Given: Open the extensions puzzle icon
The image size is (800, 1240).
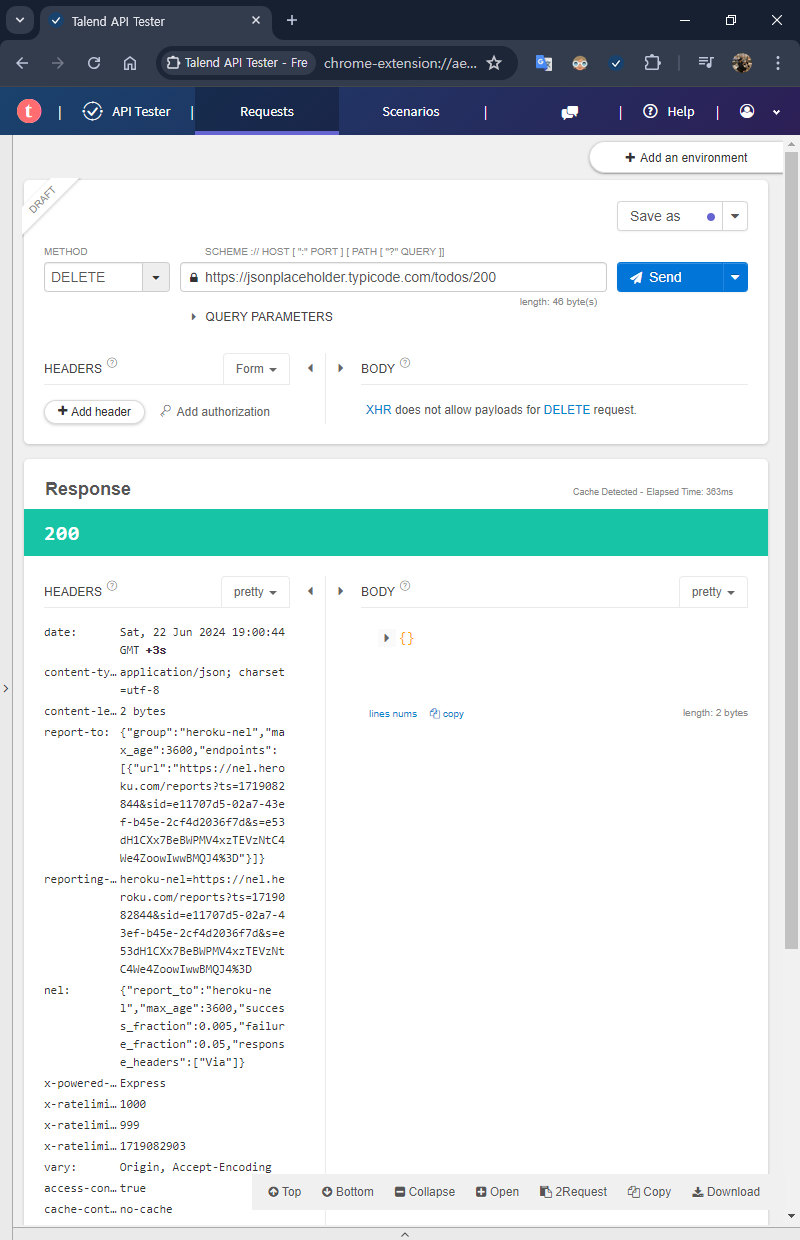Looking at the screenshot, I should 652,63.
